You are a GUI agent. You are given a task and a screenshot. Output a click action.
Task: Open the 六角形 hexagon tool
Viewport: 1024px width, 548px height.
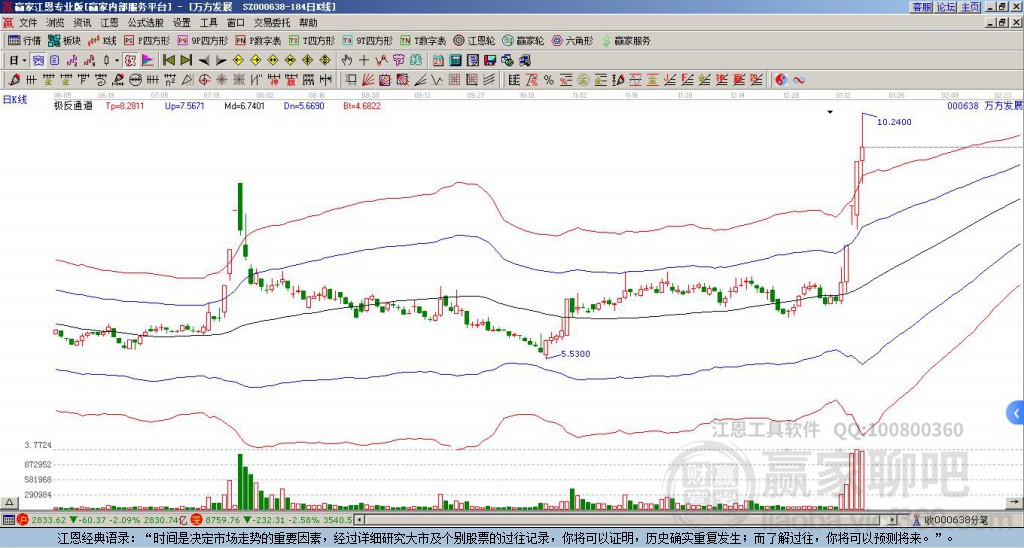(x=572, y=40)
